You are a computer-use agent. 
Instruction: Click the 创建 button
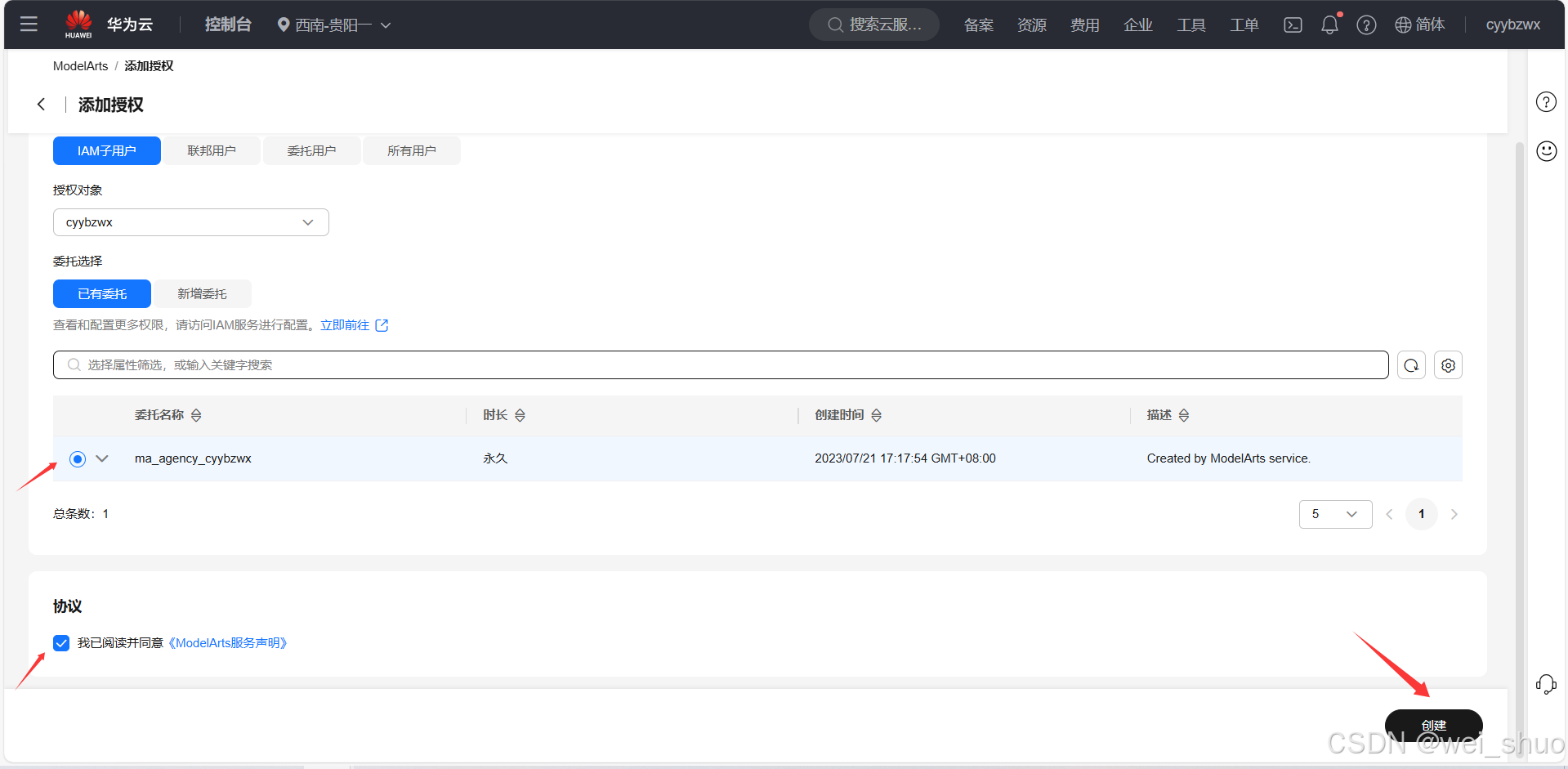coord(1433,725)
